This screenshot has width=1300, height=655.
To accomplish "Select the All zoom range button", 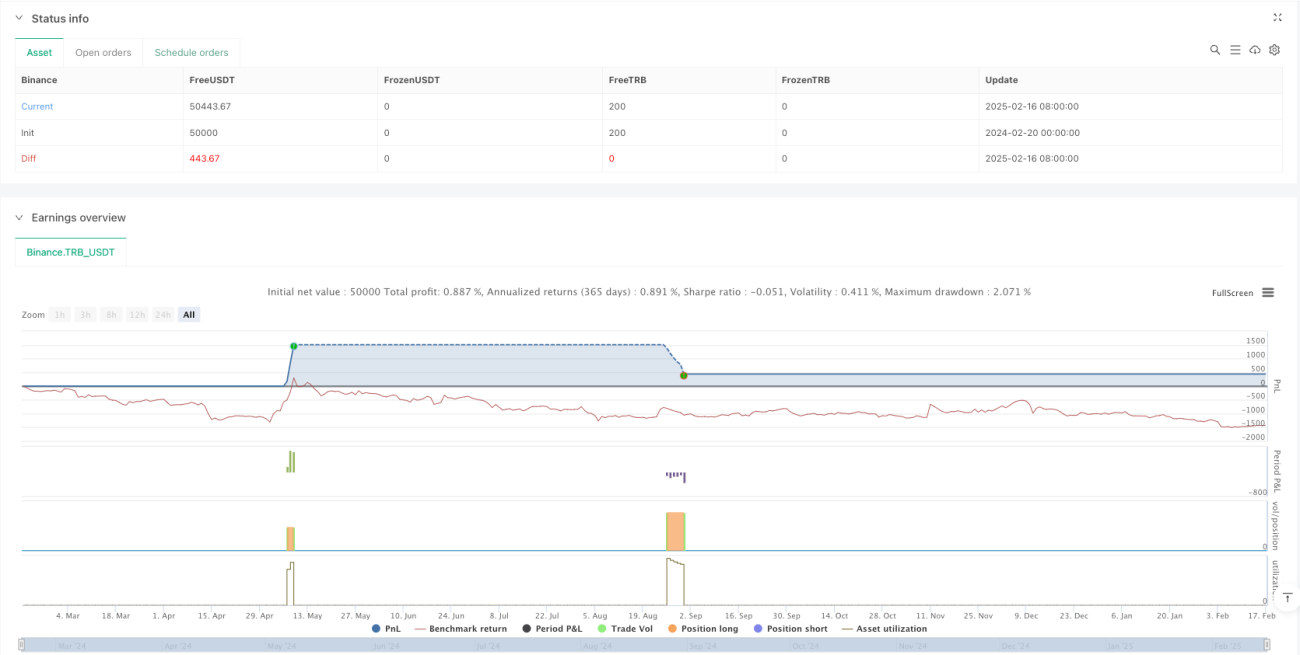I will (189, 314).
